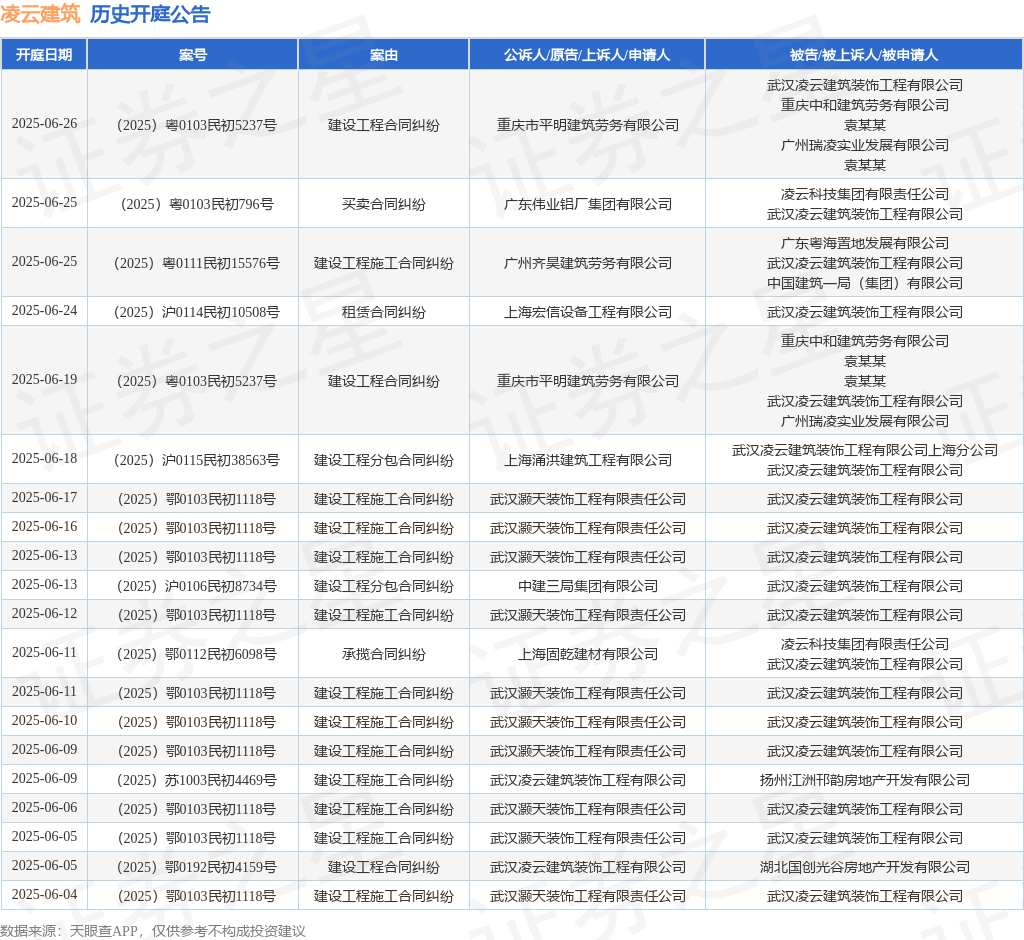Click defendant 湖北国创光谷房地产开发有限公司
The width and height of the screenshot is (1024, 940).
[x=865, y=867]
